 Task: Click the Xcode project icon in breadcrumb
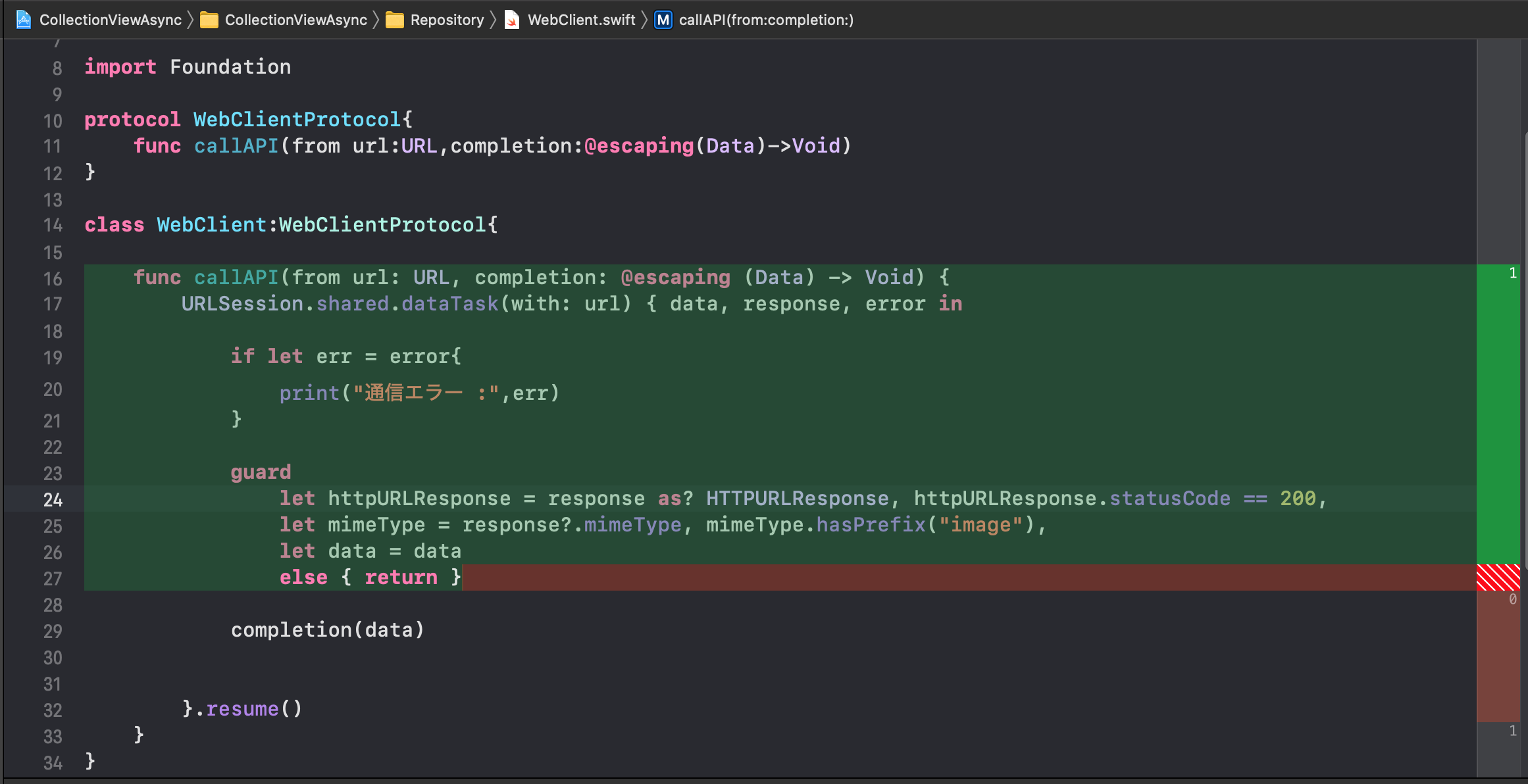(x=24, y=20)
